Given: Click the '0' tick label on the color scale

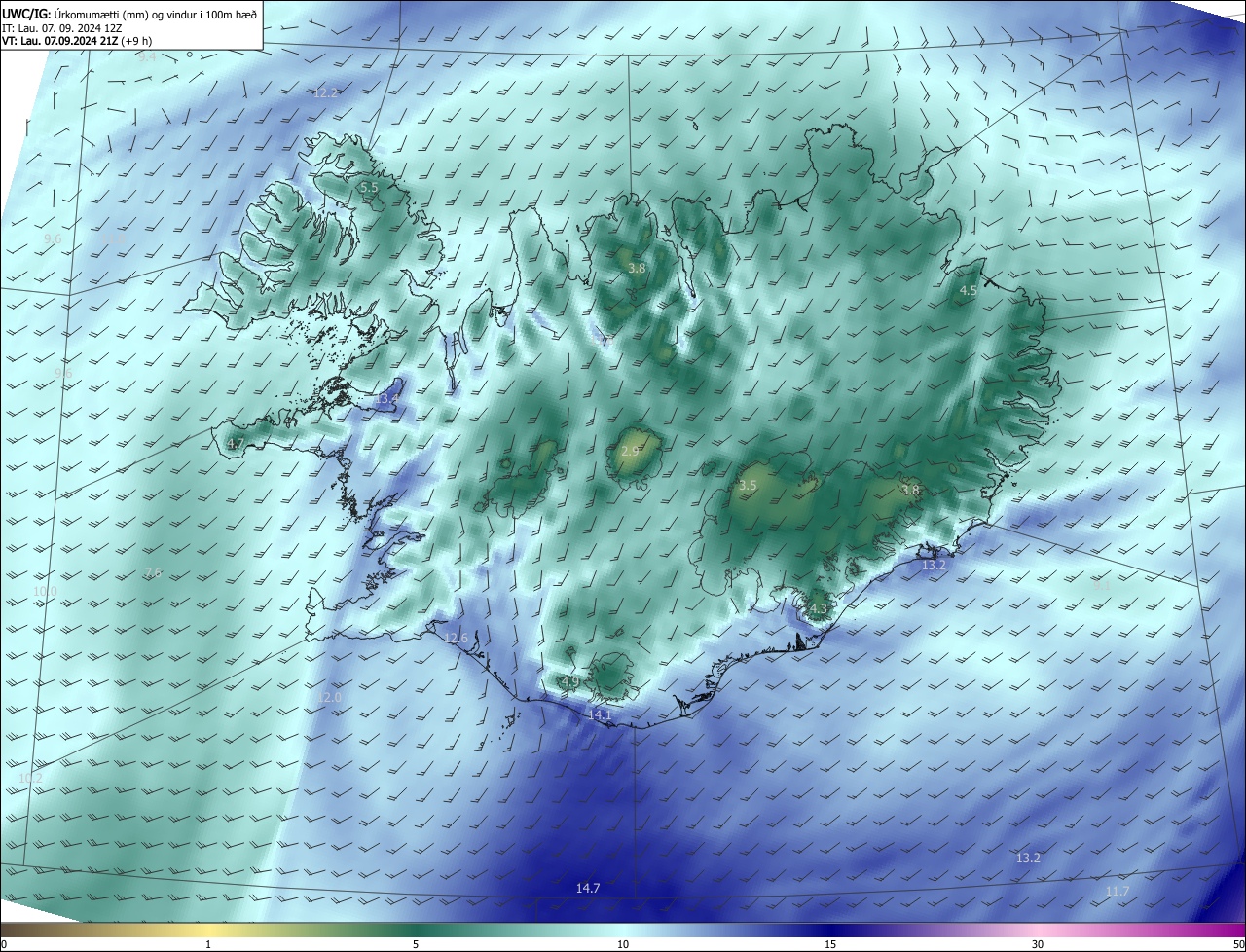Looking at the screenshot, I should [3, 945].
